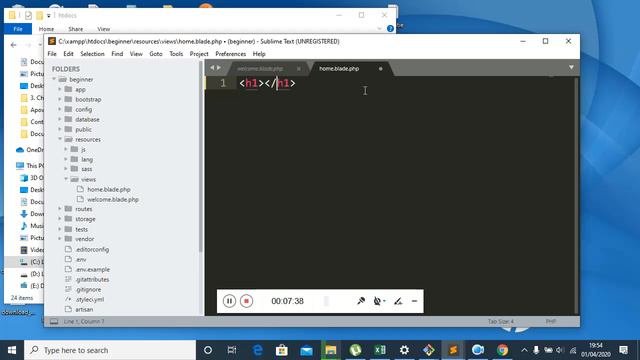
Task: Open Excel from the taskbar
Action: [x=380, y=350]
